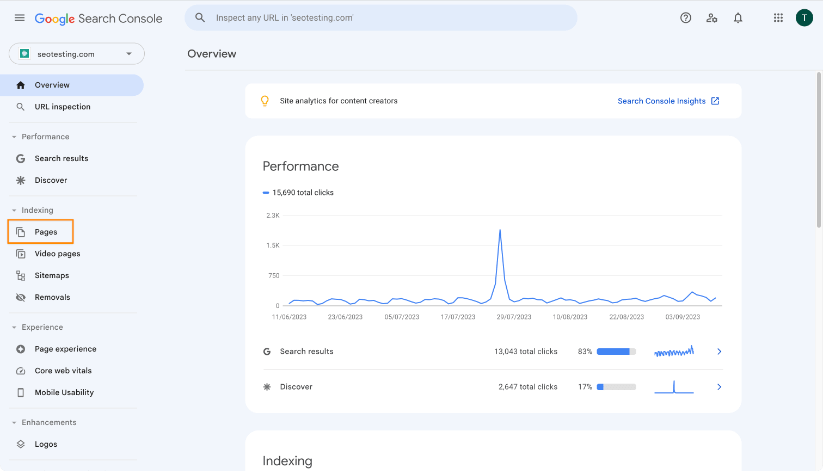
Task: Collapse the Indexing sidebar section
Action: (14, 210)
